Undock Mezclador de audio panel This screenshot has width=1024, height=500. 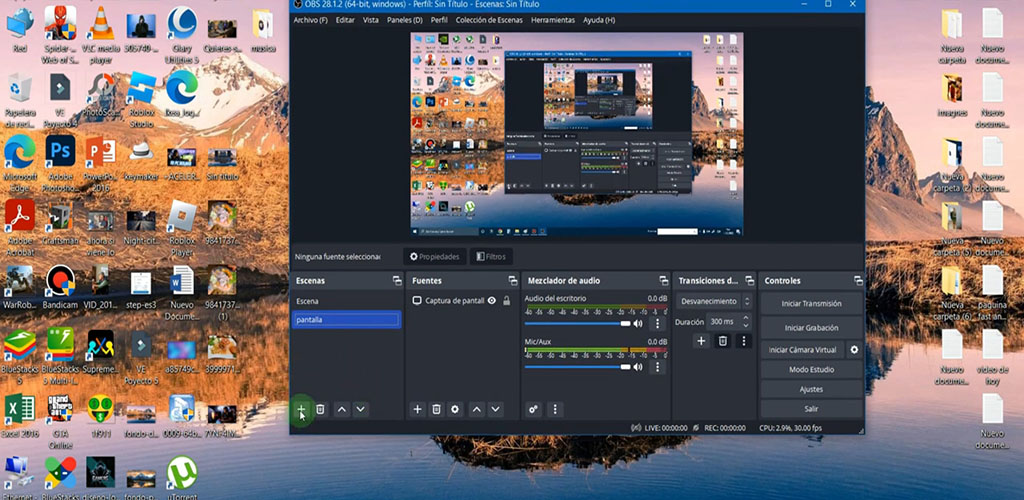click(663, 281)
